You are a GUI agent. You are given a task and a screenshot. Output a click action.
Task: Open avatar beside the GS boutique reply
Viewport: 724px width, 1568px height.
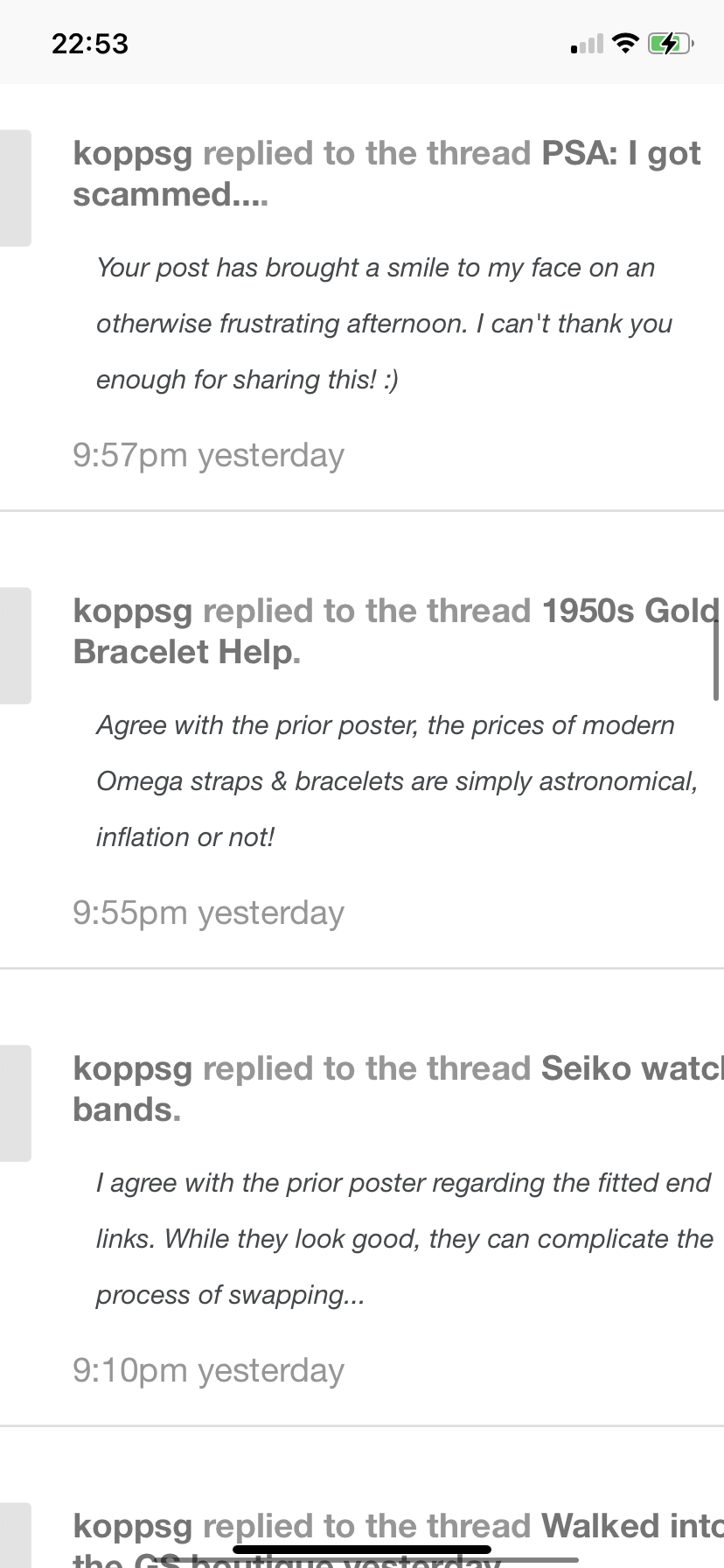[x=14, y=1536]
